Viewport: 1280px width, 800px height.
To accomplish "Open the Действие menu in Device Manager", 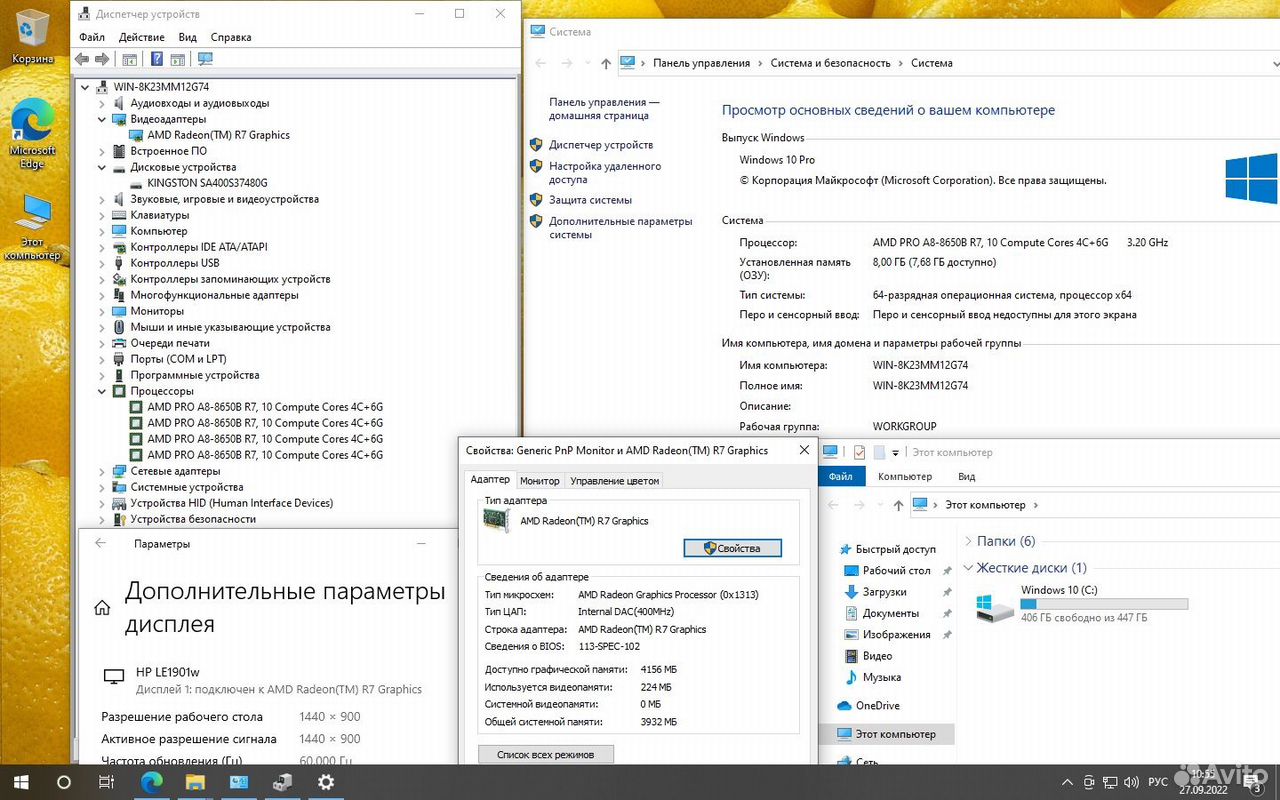I will pos(142,37).
